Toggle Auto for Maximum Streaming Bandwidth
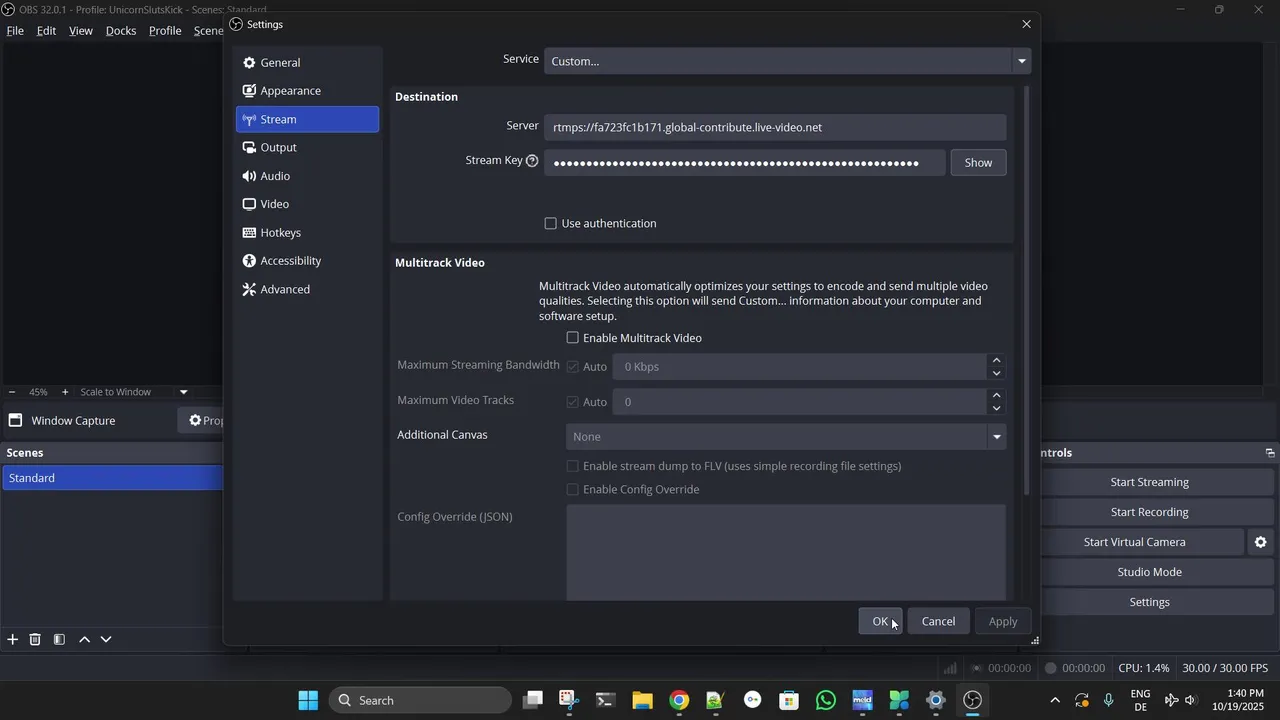1280x720 pixels. tap(573, 367)
